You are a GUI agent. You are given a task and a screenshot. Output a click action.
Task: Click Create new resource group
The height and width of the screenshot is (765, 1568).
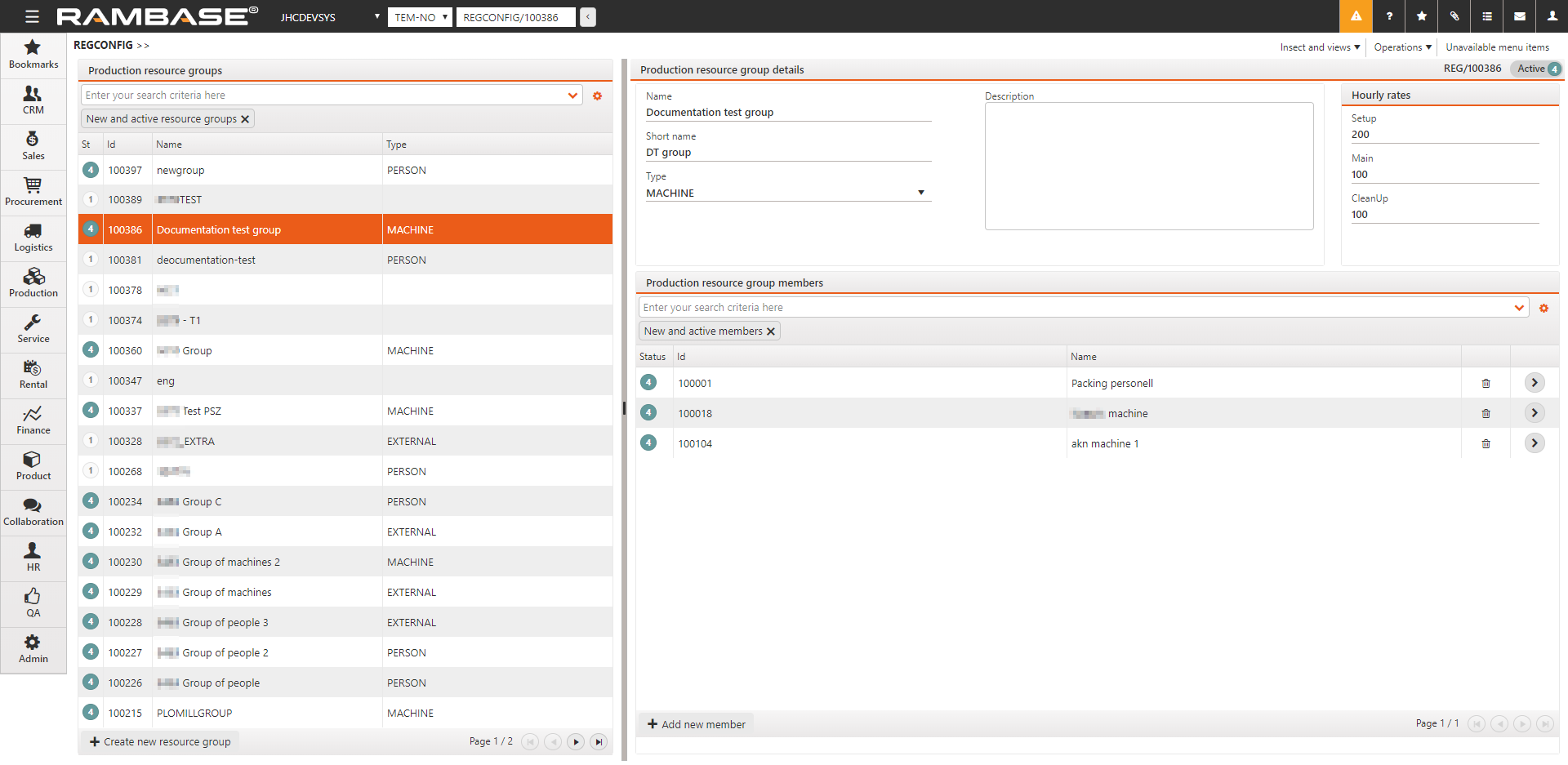tap(160, 742)
